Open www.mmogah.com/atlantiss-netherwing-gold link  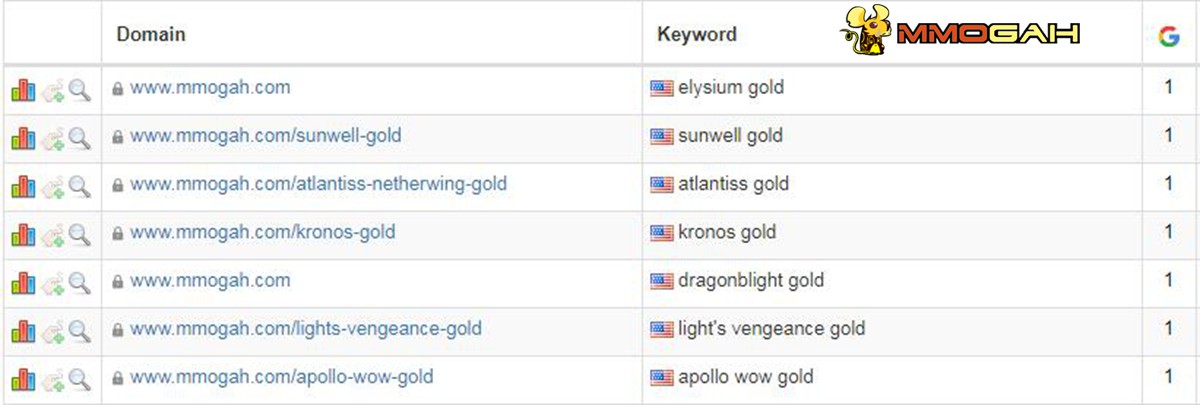pos(318,184)
